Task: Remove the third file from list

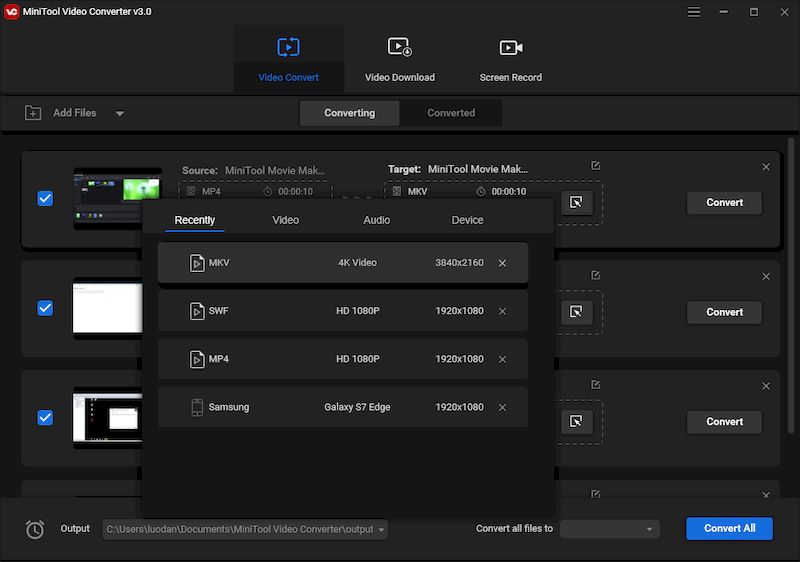Action: point(766,387)
